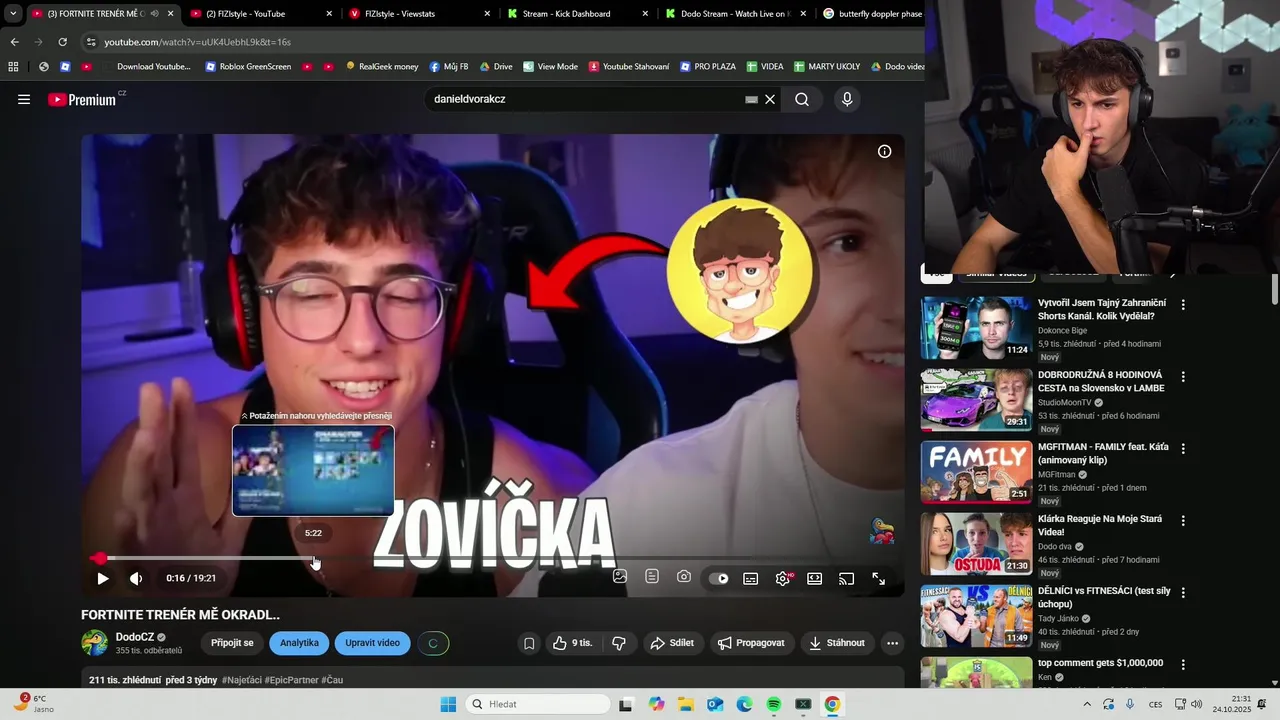Toggle the autoplay switch in the player
The width and height of the screenshot is (1280, 720).
pyautogui.click(x=719, y=578)
